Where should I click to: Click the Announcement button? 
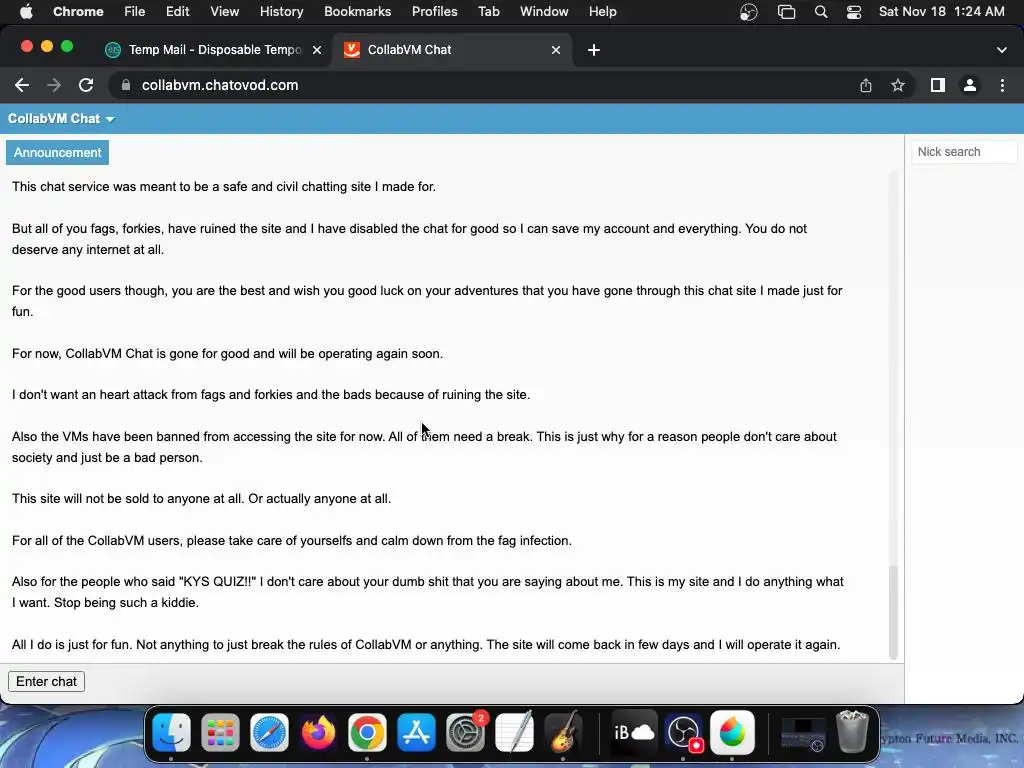57,152
